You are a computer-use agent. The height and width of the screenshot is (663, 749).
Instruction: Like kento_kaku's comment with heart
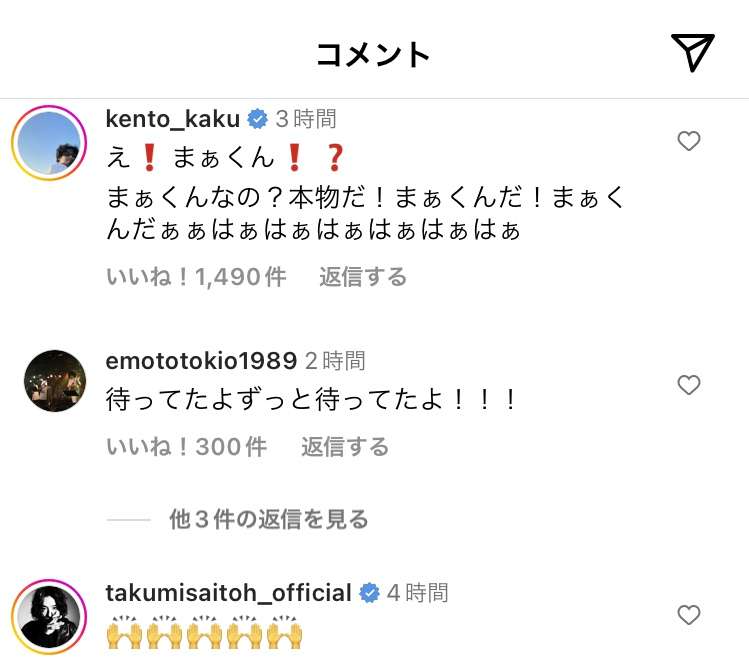pos(689,142)
